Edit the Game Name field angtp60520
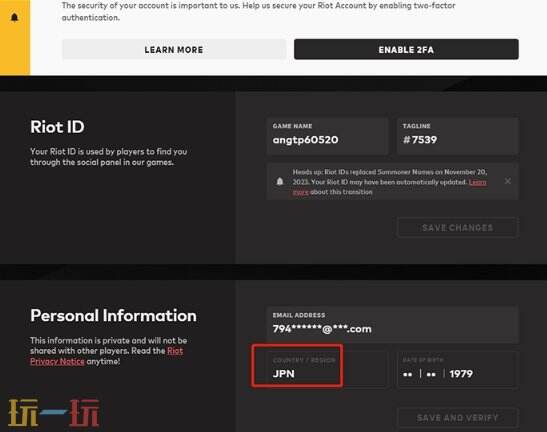 point(327,136)
